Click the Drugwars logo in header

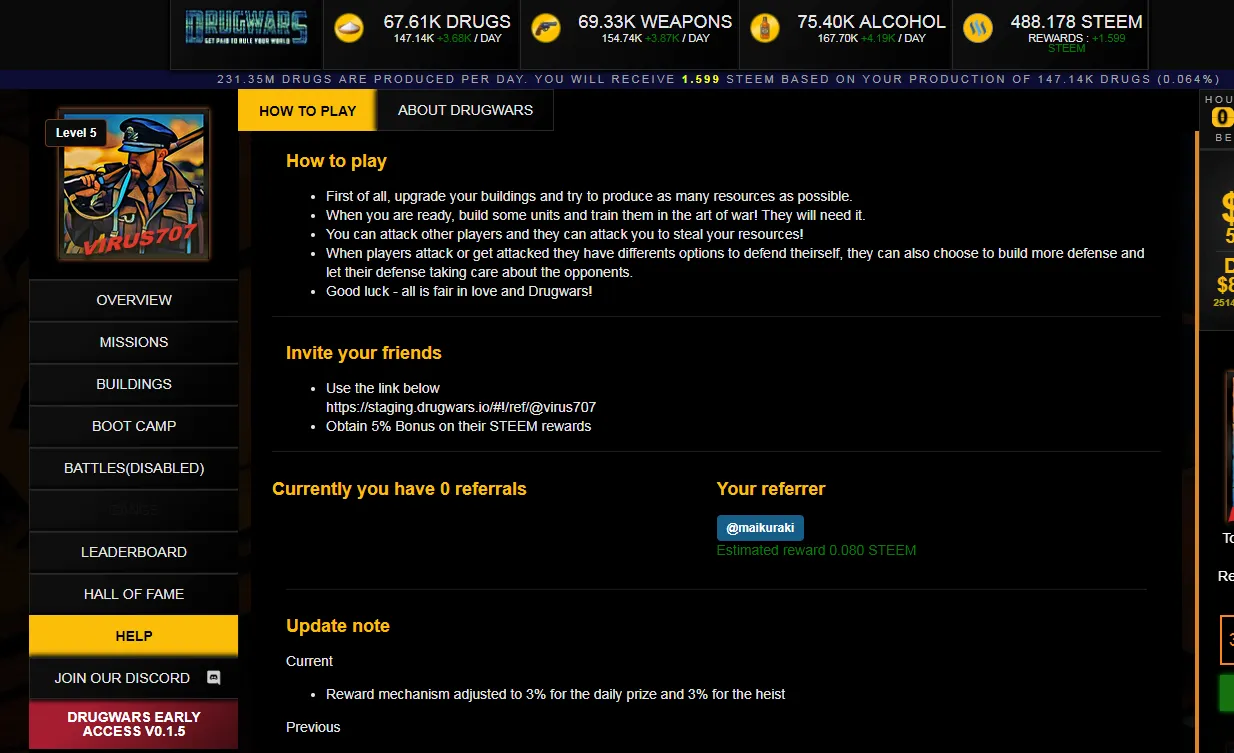tap(246, 27)
